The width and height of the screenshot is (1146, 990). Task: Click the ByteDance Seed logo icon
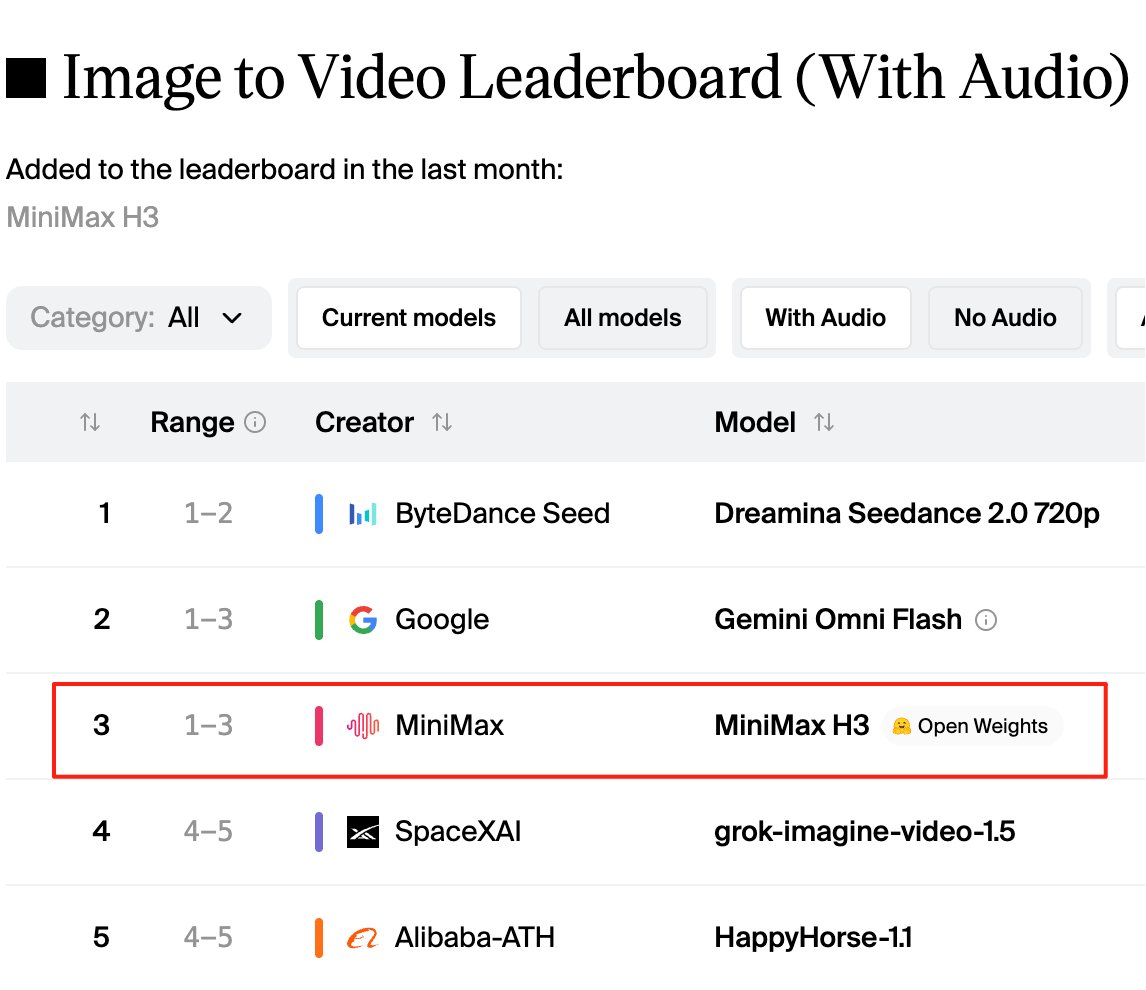click(363, 514)
